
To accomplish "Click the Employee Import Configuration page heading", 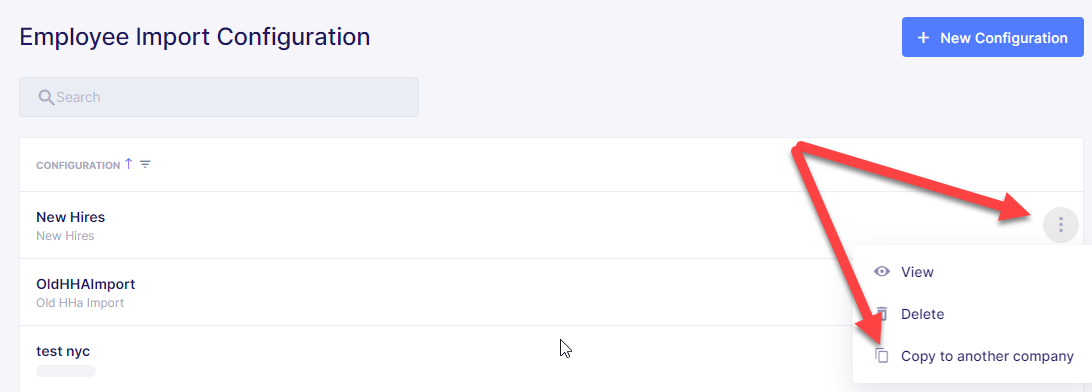I will (195, 37).
